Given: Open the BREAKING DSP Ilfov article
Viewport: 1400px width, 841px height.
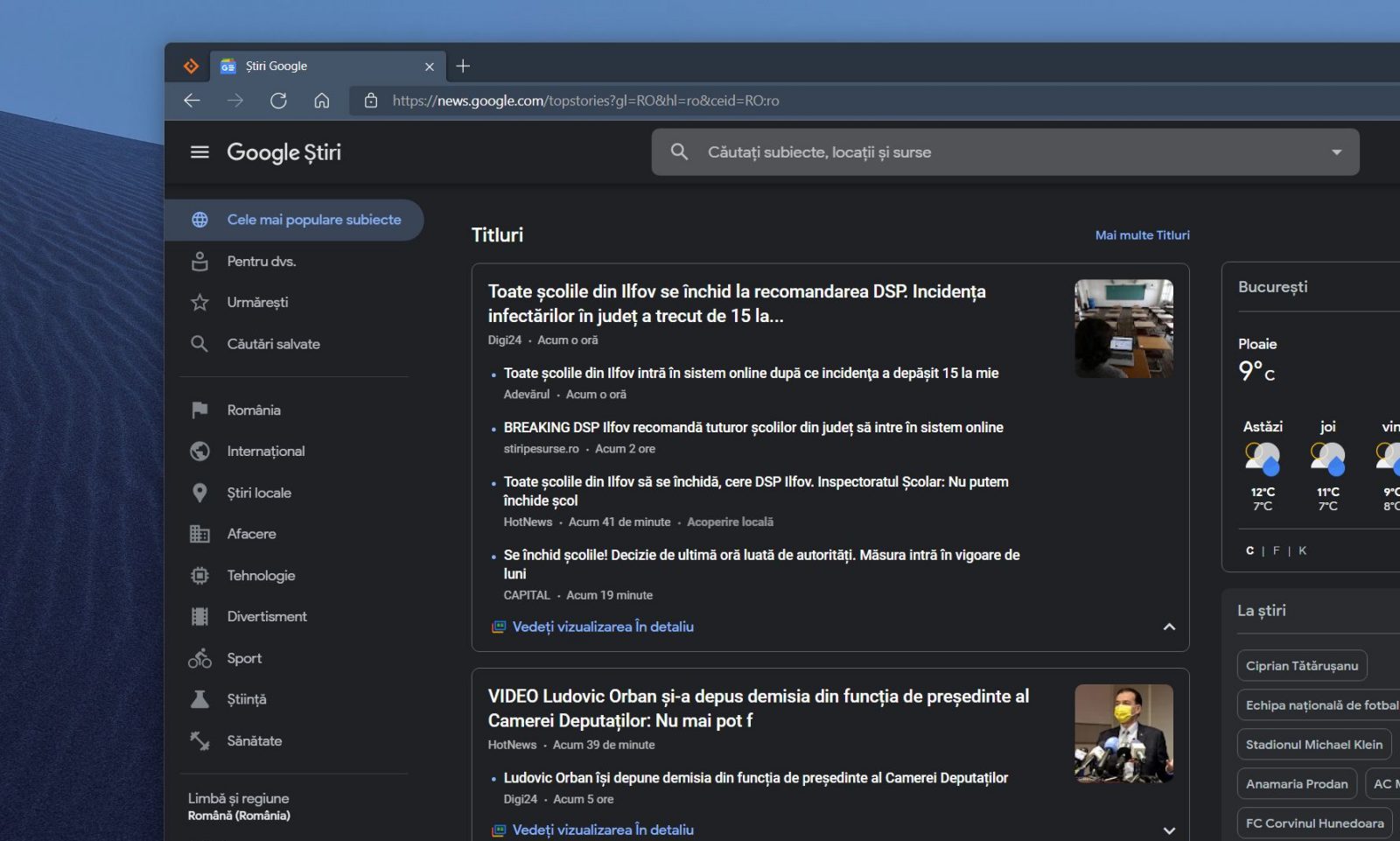Looking at the screenshot, I should click(753, 427).
